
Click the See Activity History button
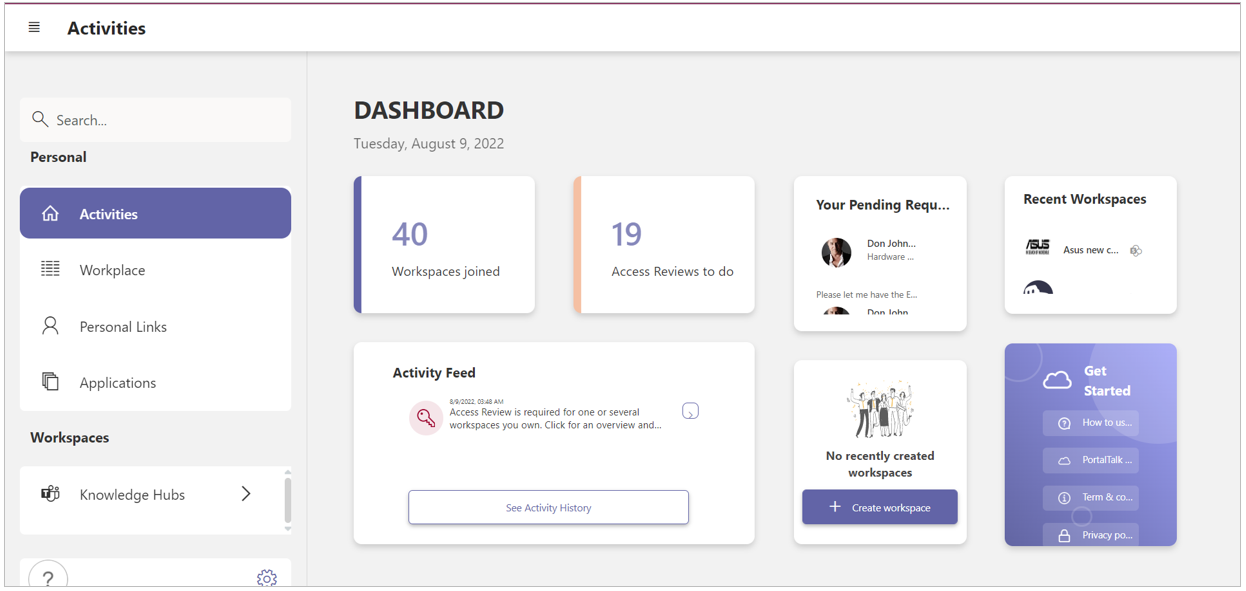click(548, 508)
